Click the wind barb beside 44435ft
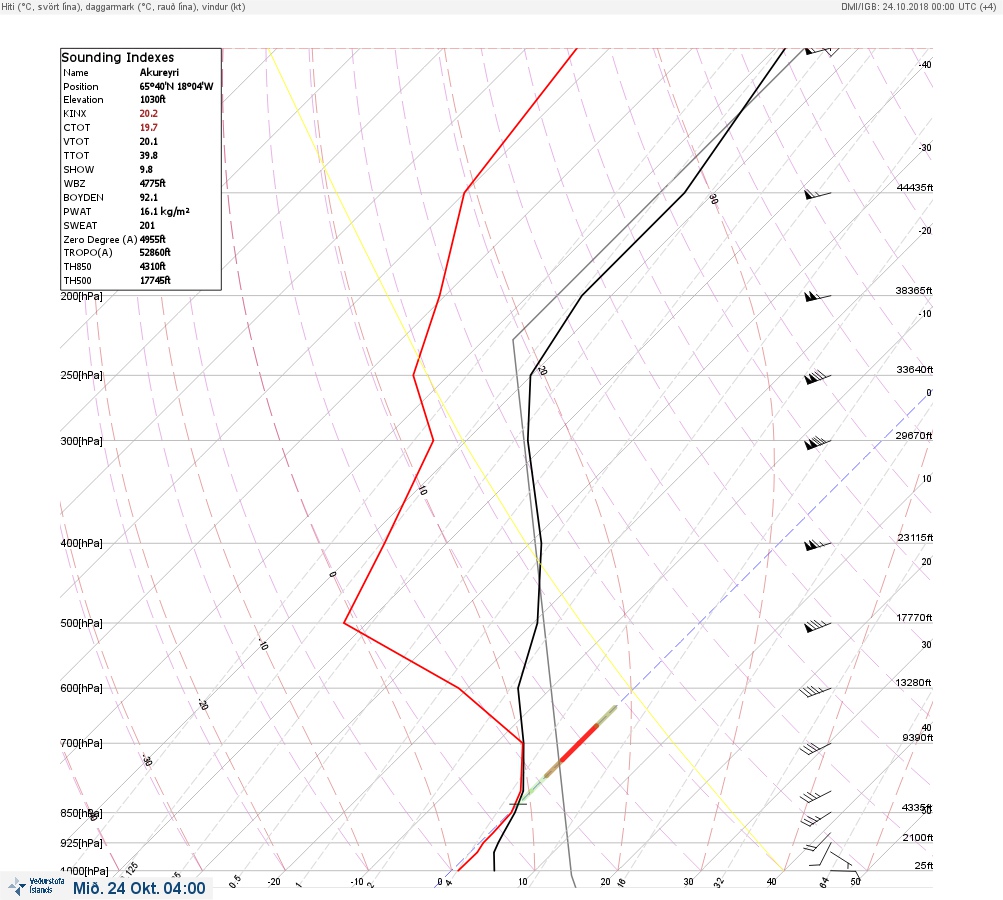1003x900 pixels. pos(817,194)
